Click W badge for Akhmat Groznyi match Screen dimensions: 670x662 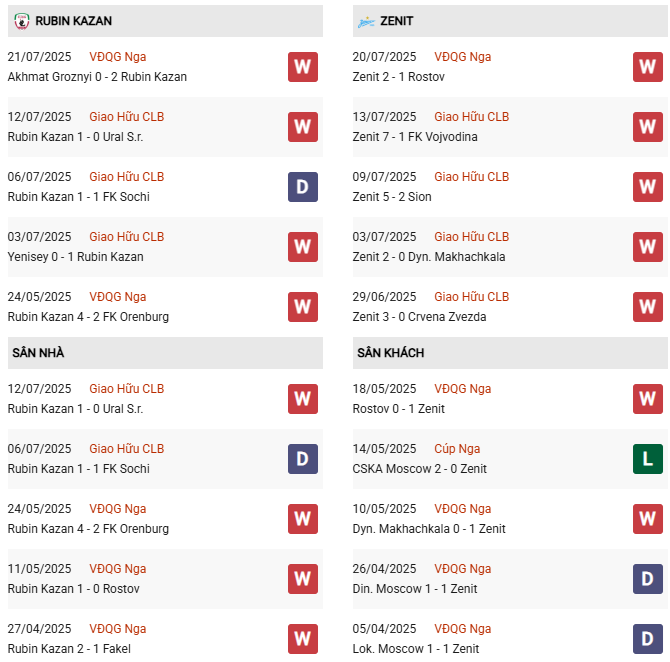(x=303, y=67)
